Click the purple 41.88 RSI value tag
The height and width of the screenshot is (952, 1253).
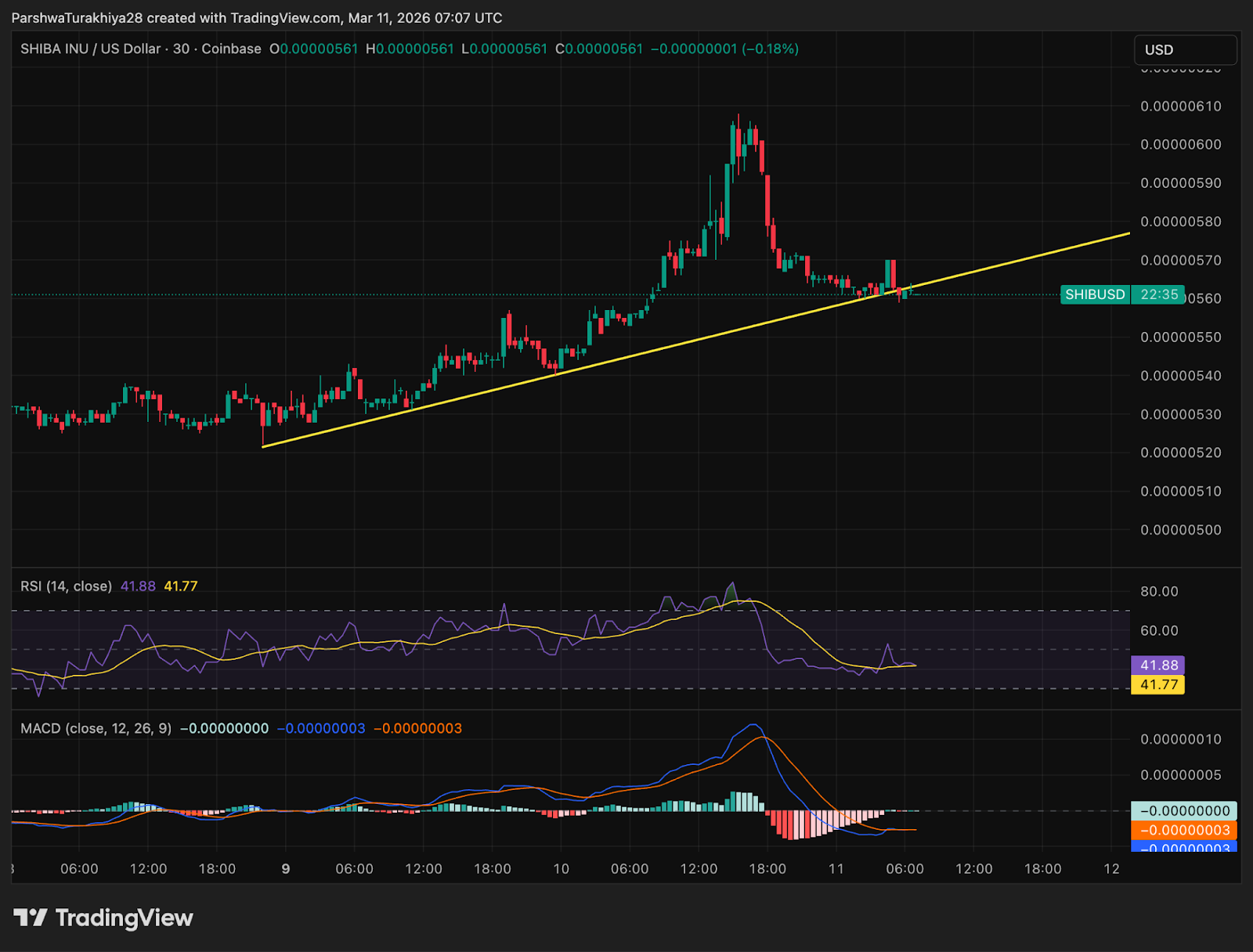pyautogui.click(x=1158, y=665)
